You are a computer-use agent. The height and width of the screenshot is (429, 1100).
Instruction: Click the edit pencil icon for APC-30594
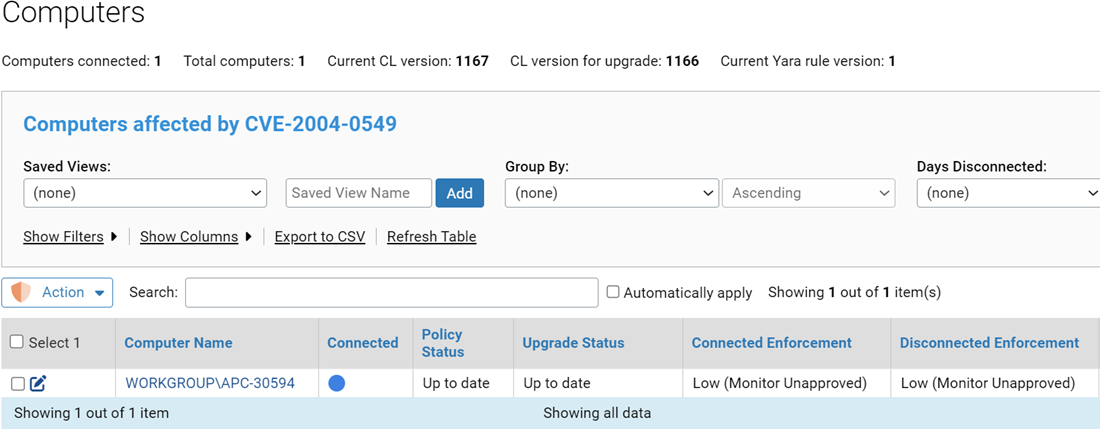38,383
